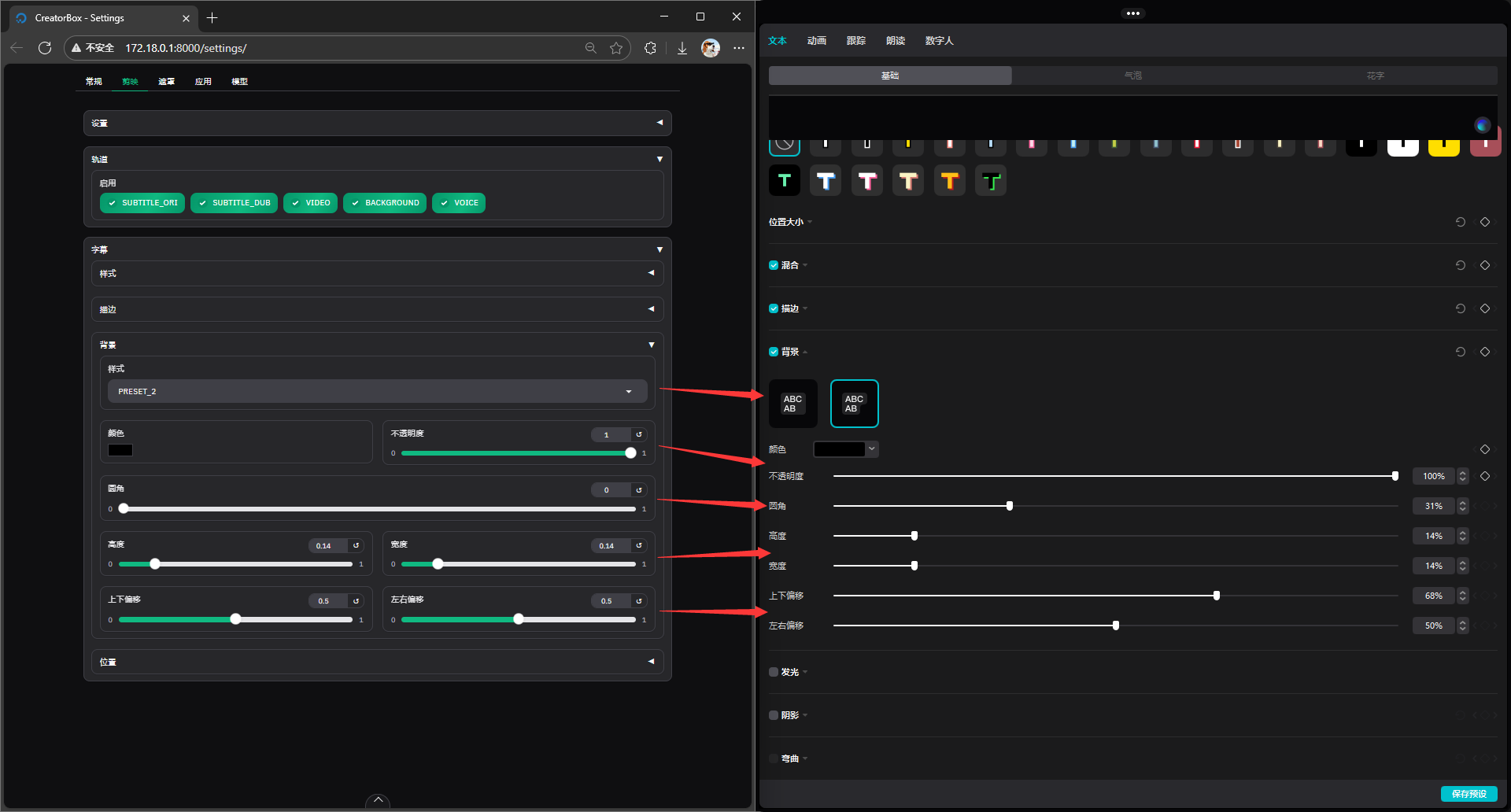
Task: Select the cream-colored T text preset
Action: pyautogui.click(x=908, y=181)
